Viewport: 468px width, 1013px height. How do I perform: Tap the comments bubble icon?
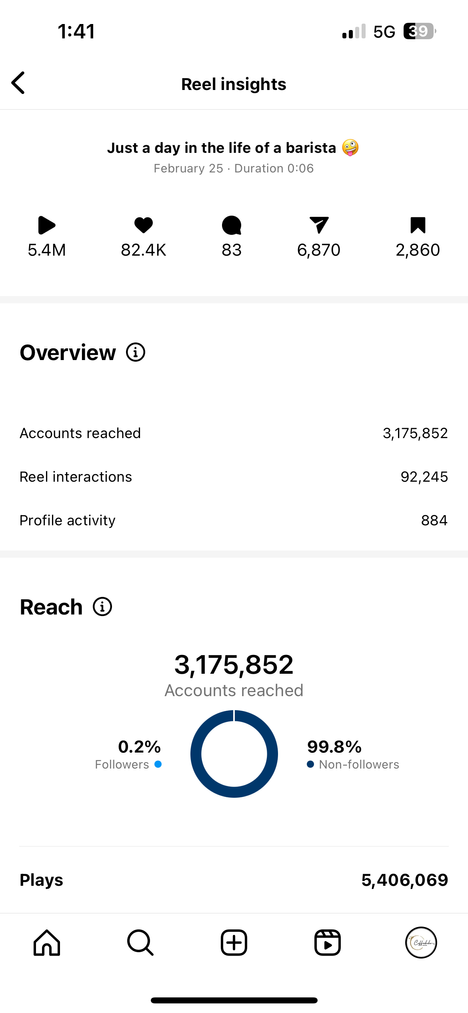click(x=231, y=225)
